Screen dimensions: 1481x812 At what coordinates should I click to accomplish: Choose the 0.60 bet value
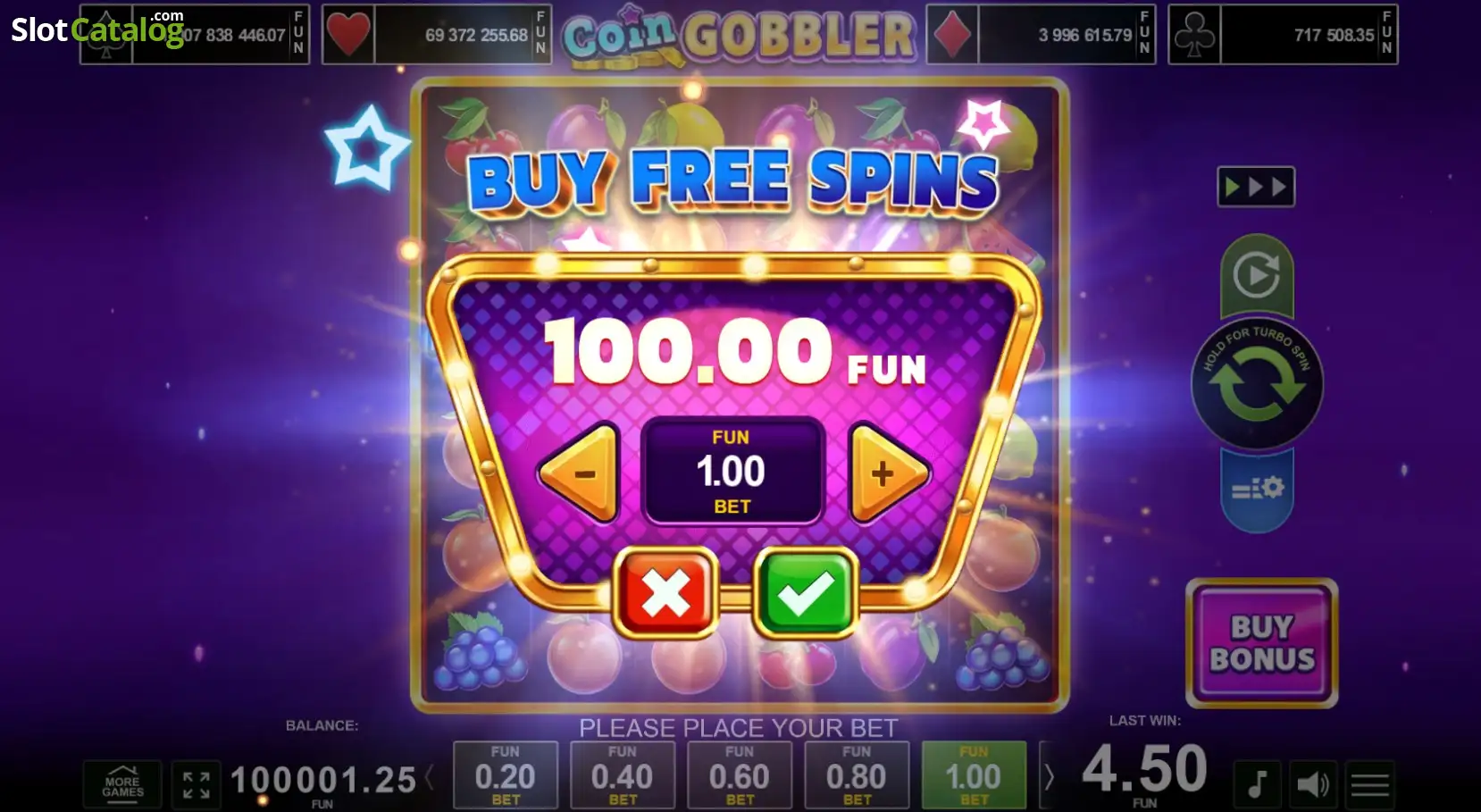pyautogui.click(x=740, y=774)
